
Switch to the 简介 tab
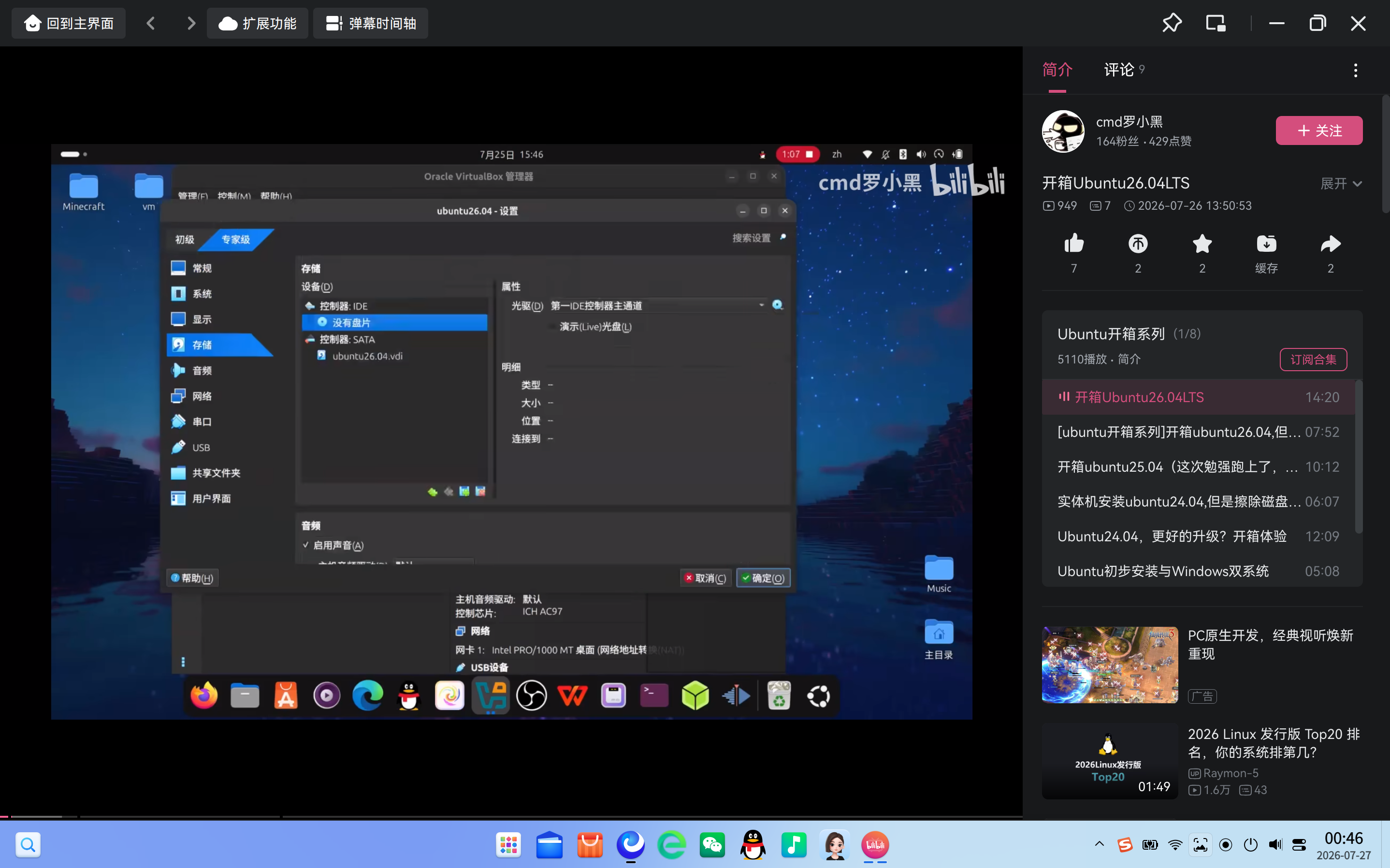[1057, 70]
